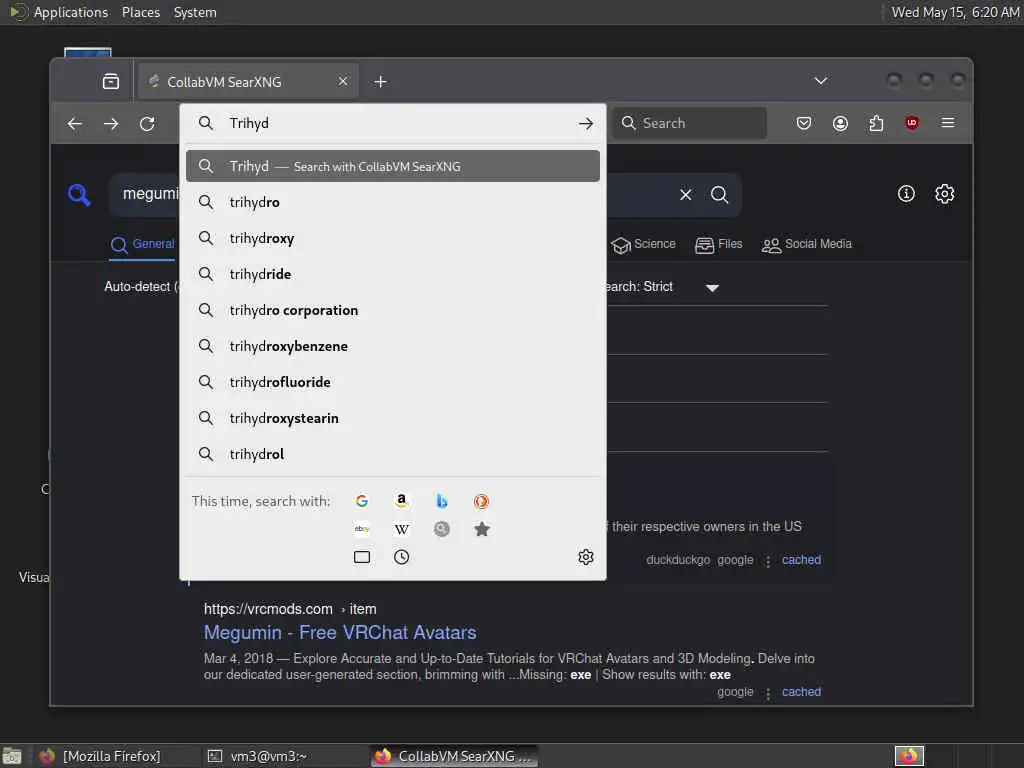Choose the 'trihydroxystearin' suggestion

[392, 418]
